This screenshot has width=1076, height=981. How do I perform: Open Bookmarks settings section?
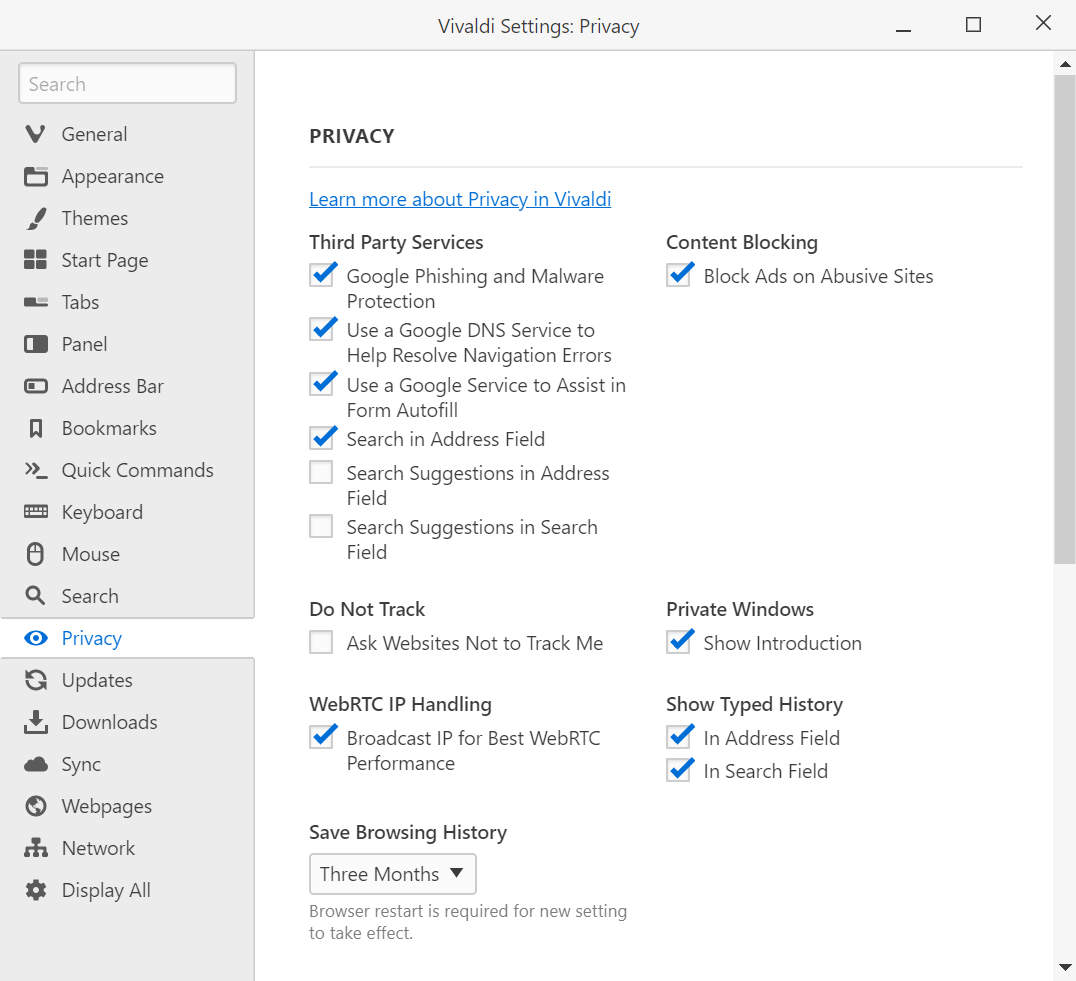[128, 428]
